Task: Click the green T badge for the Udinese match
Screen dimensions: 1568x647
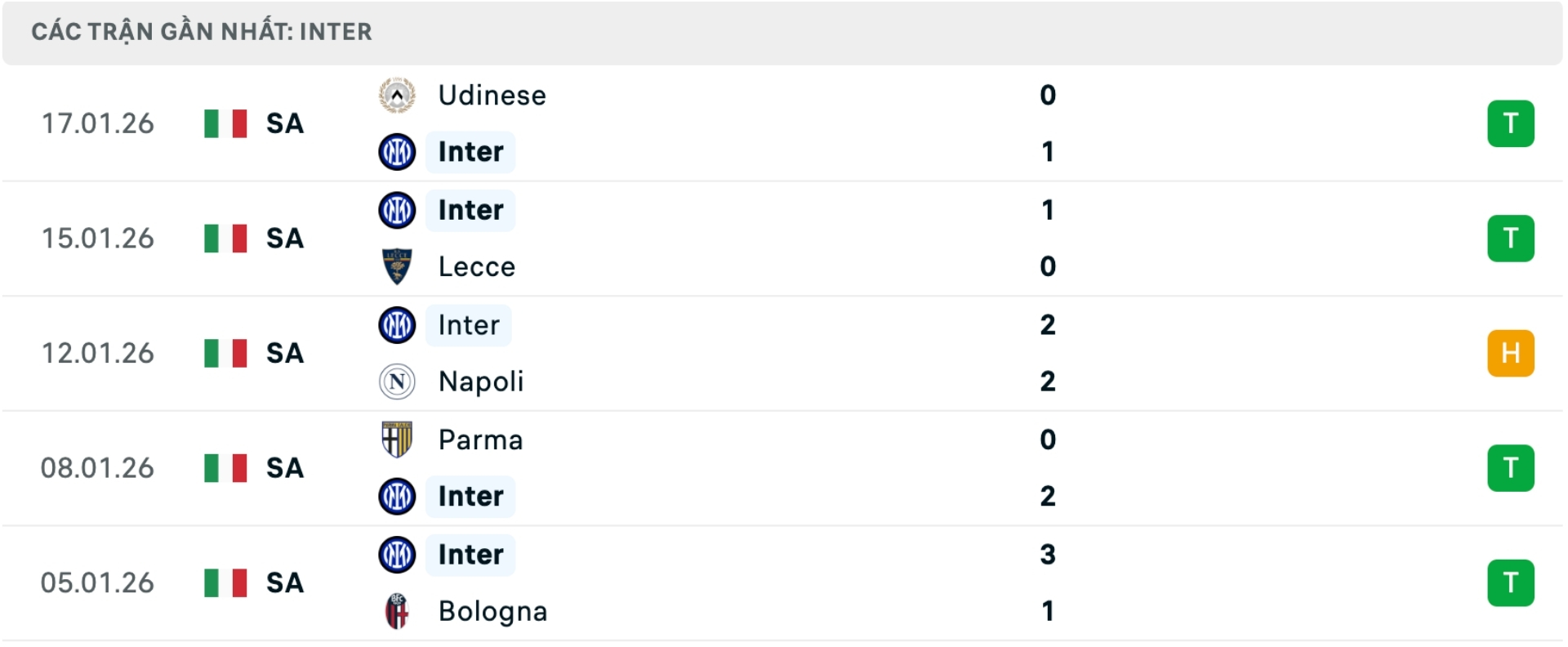Action: point(1512,123)
